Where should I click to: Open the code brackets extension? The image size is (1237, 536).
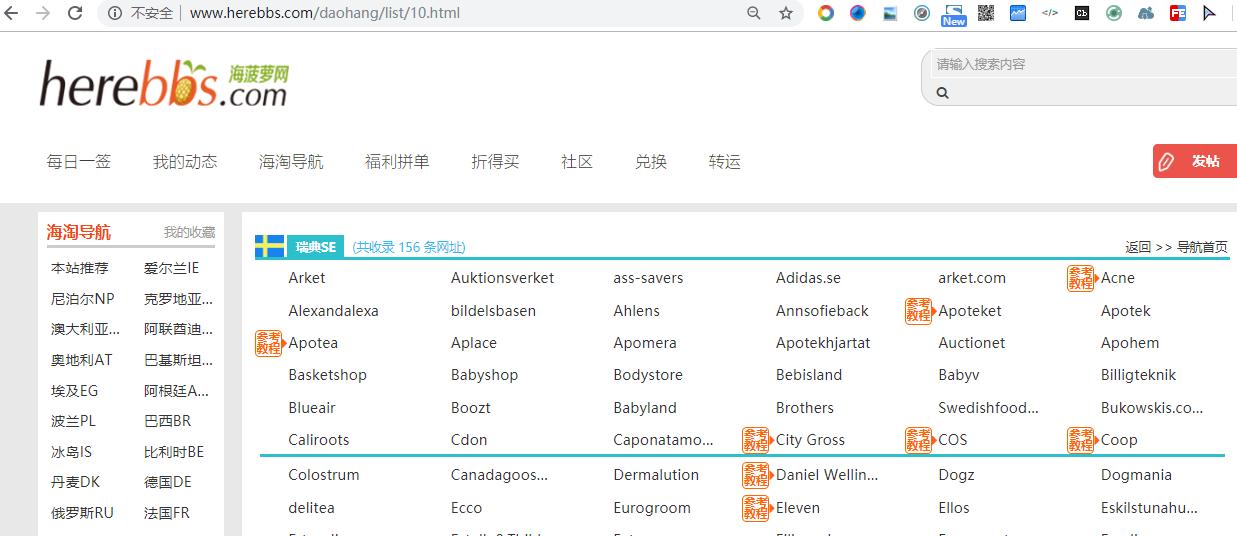[1050, 13]
